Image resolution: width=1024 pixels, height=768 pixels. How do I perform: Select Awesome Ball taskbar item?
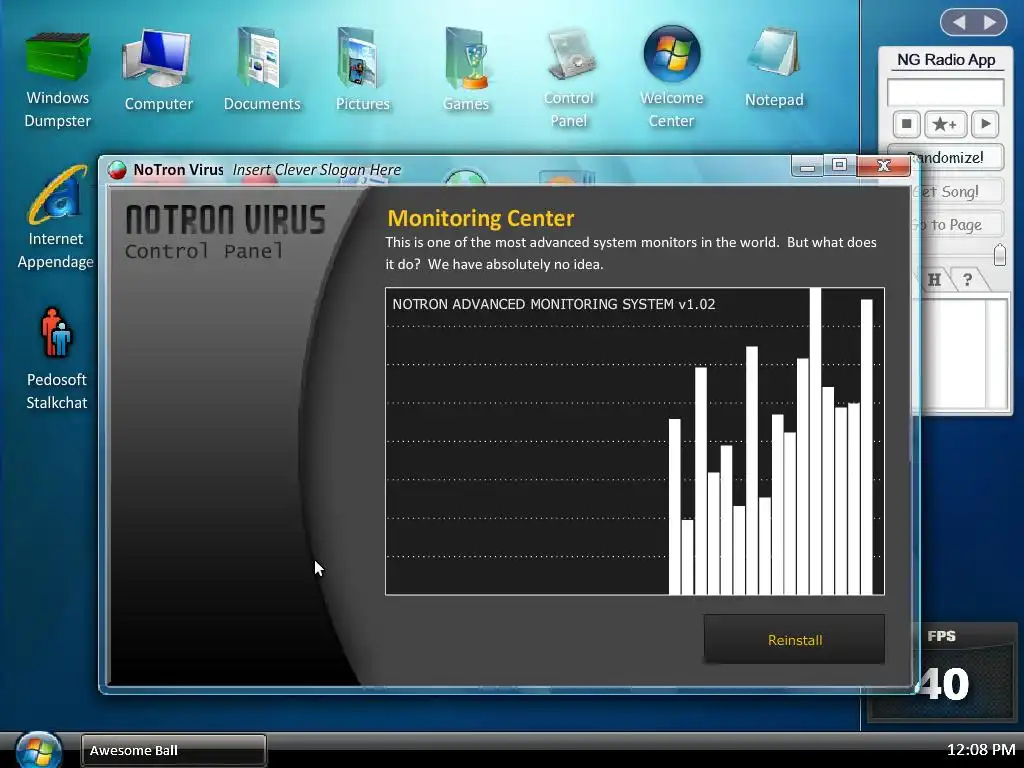pyautogui.click(x=173, y=750)
